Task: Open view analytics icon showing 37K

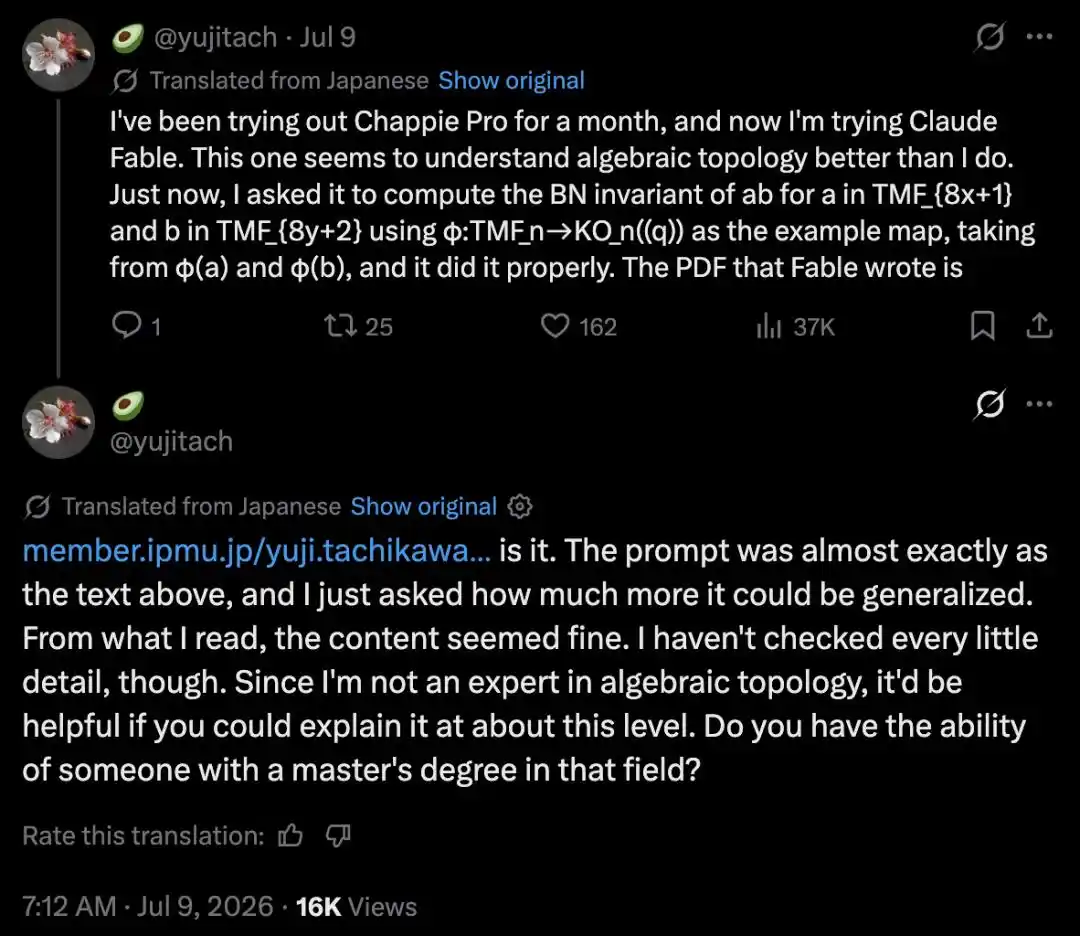Action: (769, 326)
